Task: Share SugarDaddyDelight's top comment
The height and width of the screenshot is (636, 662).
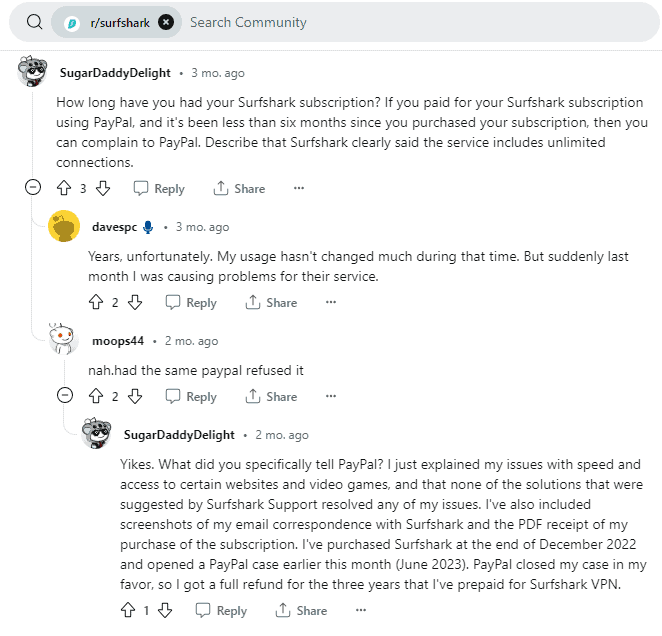Action: pyautogui.click(x=239, y=188)
